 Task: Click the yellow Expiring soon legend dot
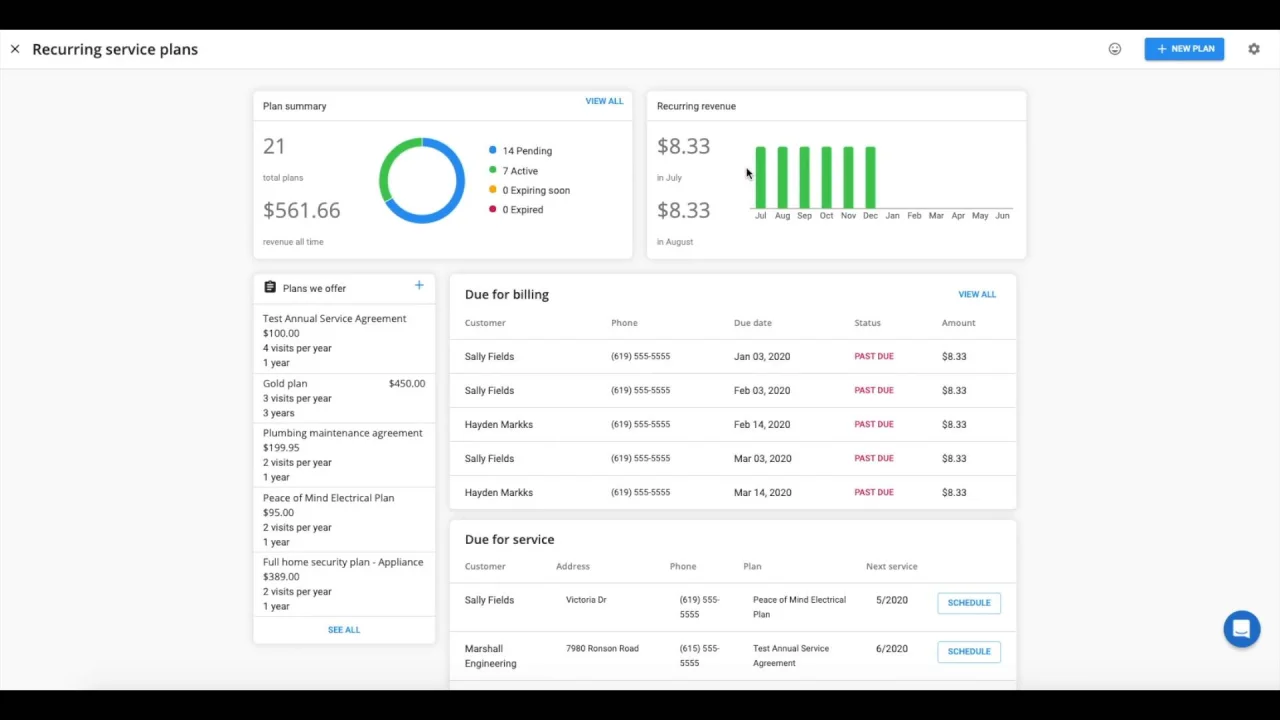(493, 189)
